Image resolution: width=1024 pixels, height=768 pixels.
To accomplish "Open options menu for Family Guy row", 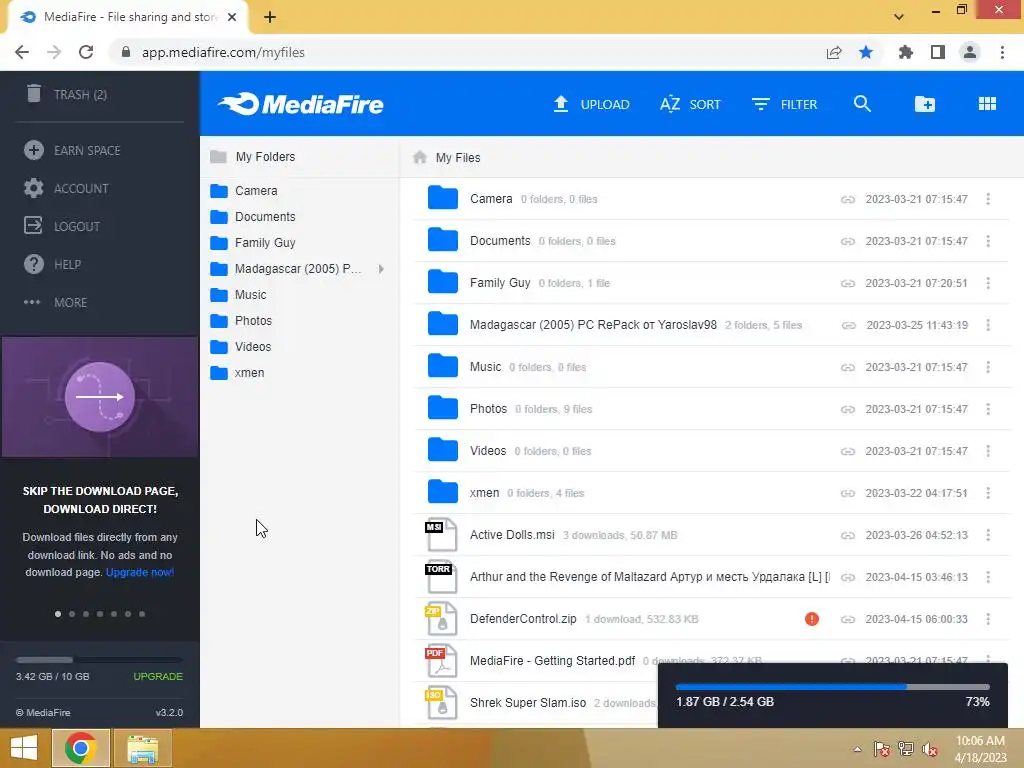I will tap(988, 283).
